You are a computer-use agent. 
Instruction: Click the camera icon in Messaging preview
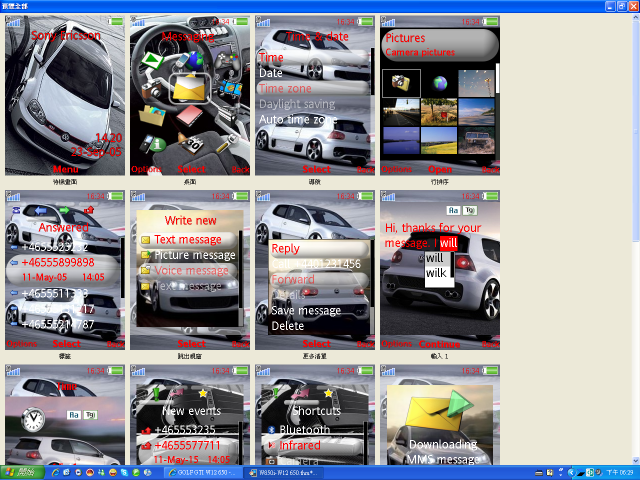point(151,88)
